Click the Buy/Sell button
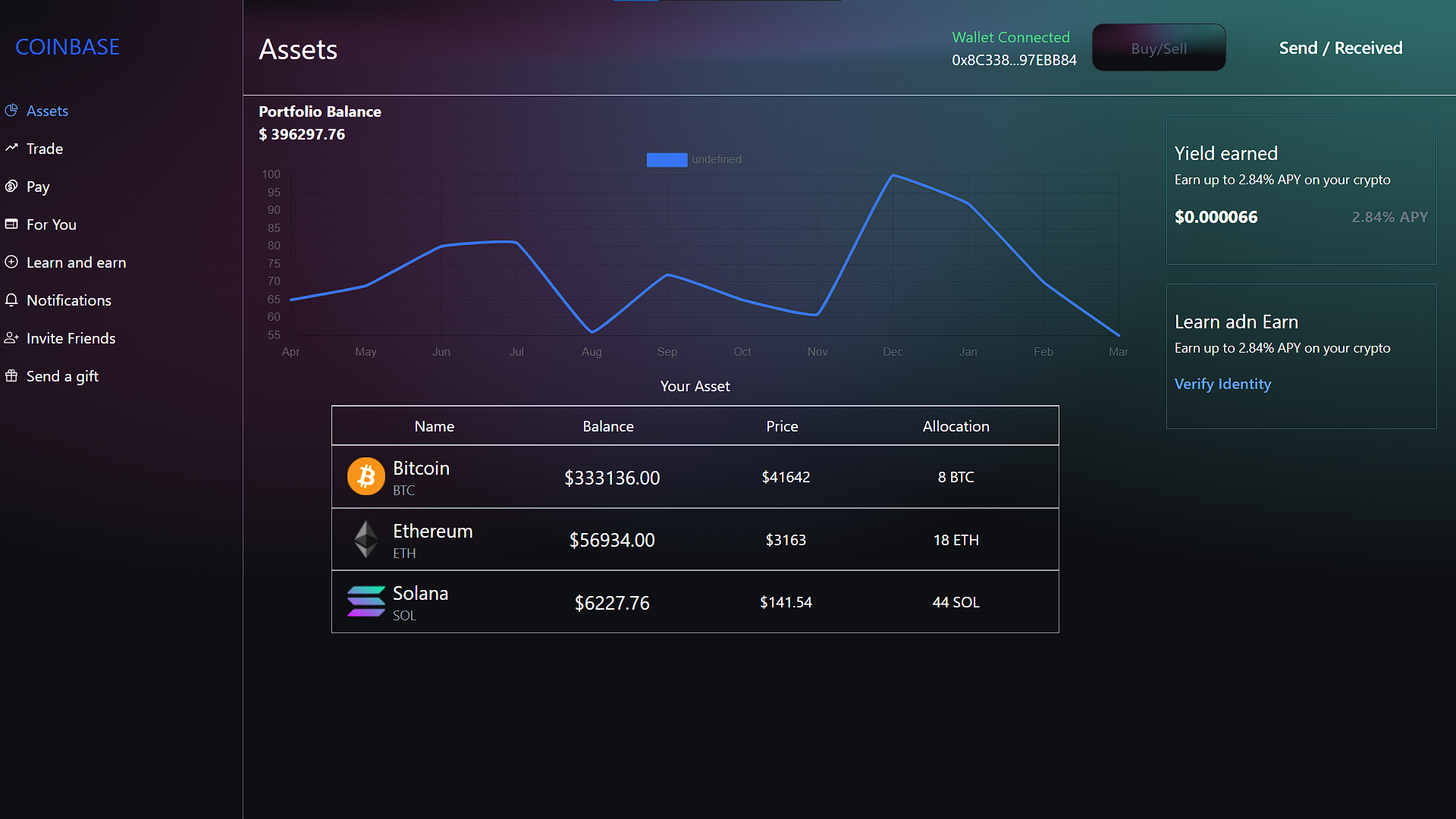This screenshot has height=819, width=1456. tap(1159, 48)
